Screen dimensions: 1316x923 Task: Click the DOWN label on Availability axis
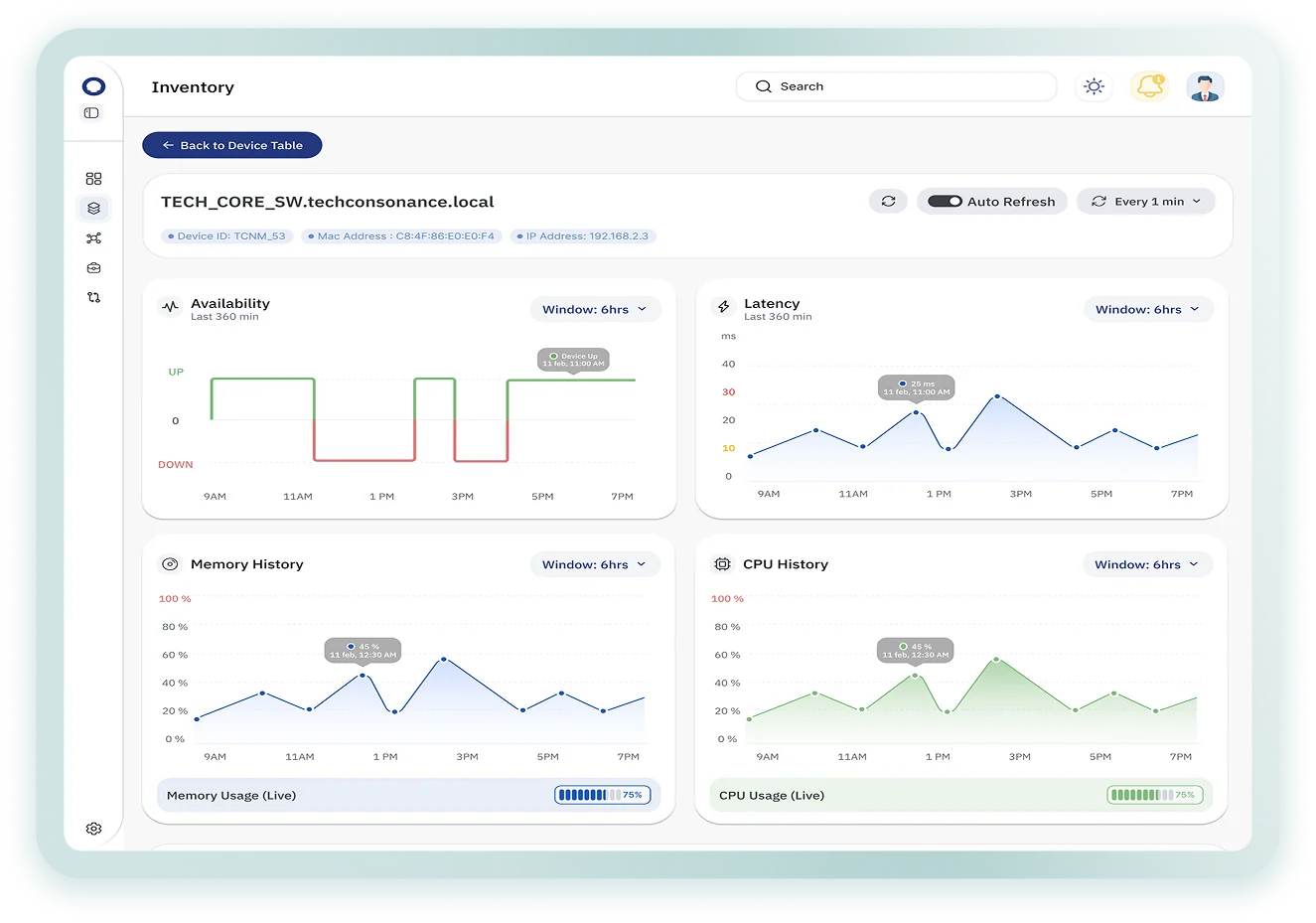click(176, 465)
